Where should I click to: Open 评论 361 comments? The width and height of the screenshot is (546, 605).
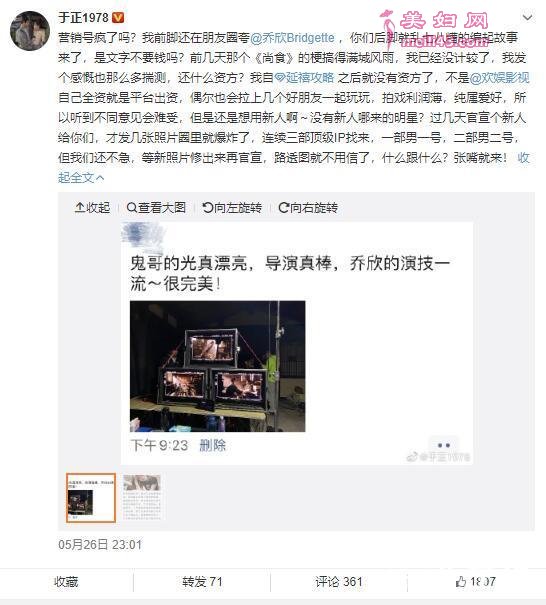tap(339, 581)
